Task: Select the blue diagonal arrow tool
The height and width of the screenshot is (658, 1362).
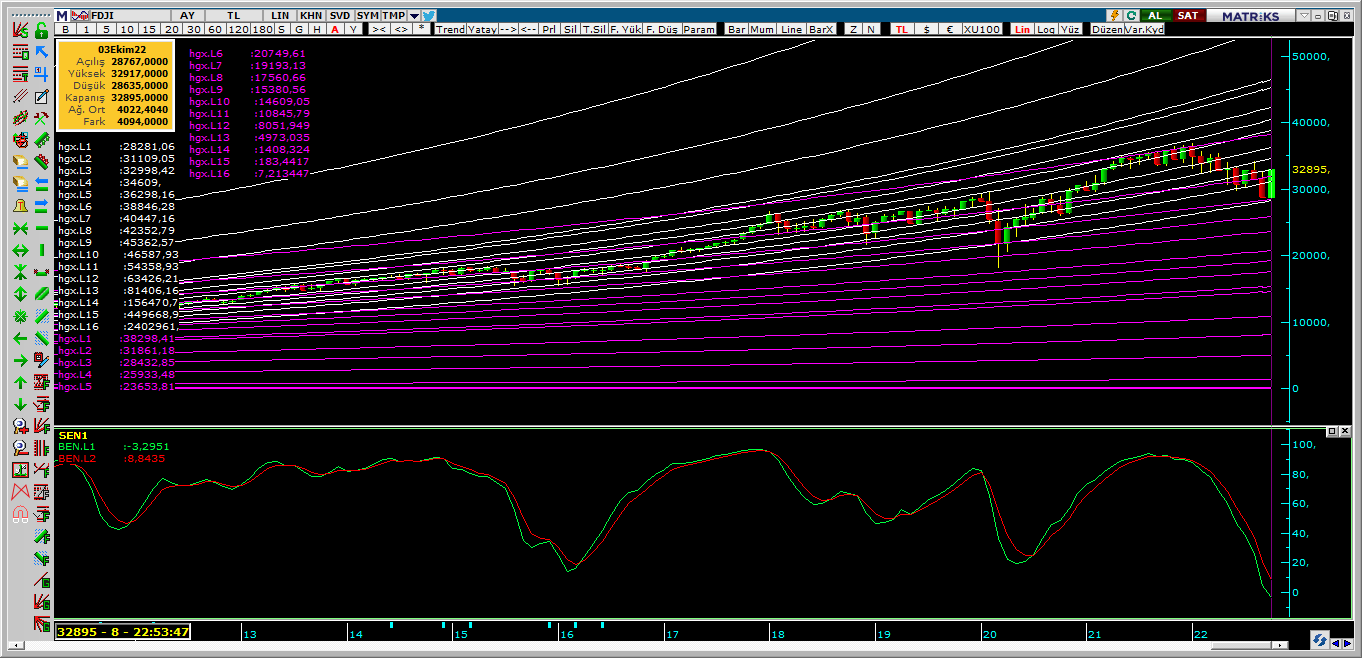Action: (x=42, y=52)
